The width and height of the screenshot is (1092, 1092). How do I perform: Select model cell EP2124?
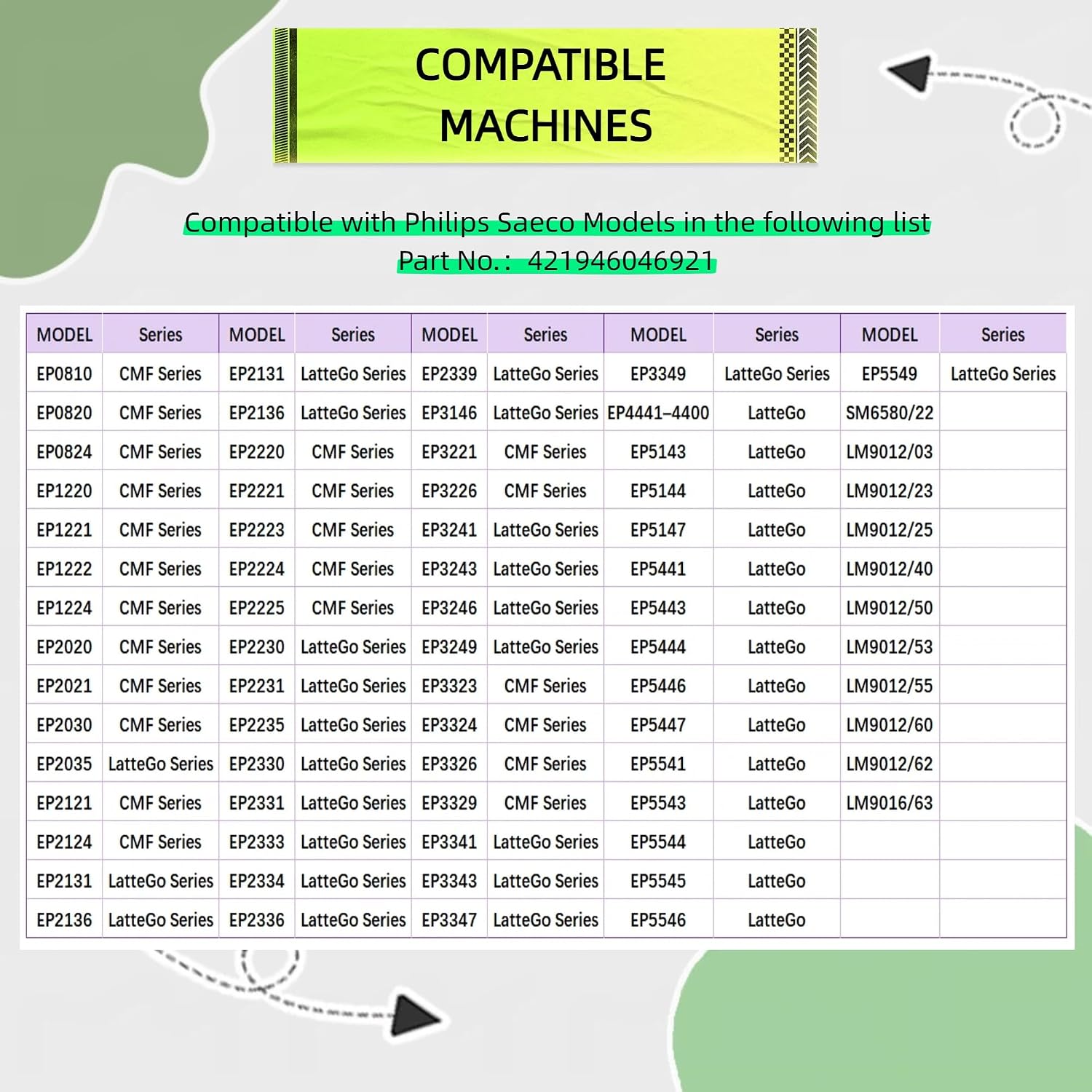[x=64, y=842]
